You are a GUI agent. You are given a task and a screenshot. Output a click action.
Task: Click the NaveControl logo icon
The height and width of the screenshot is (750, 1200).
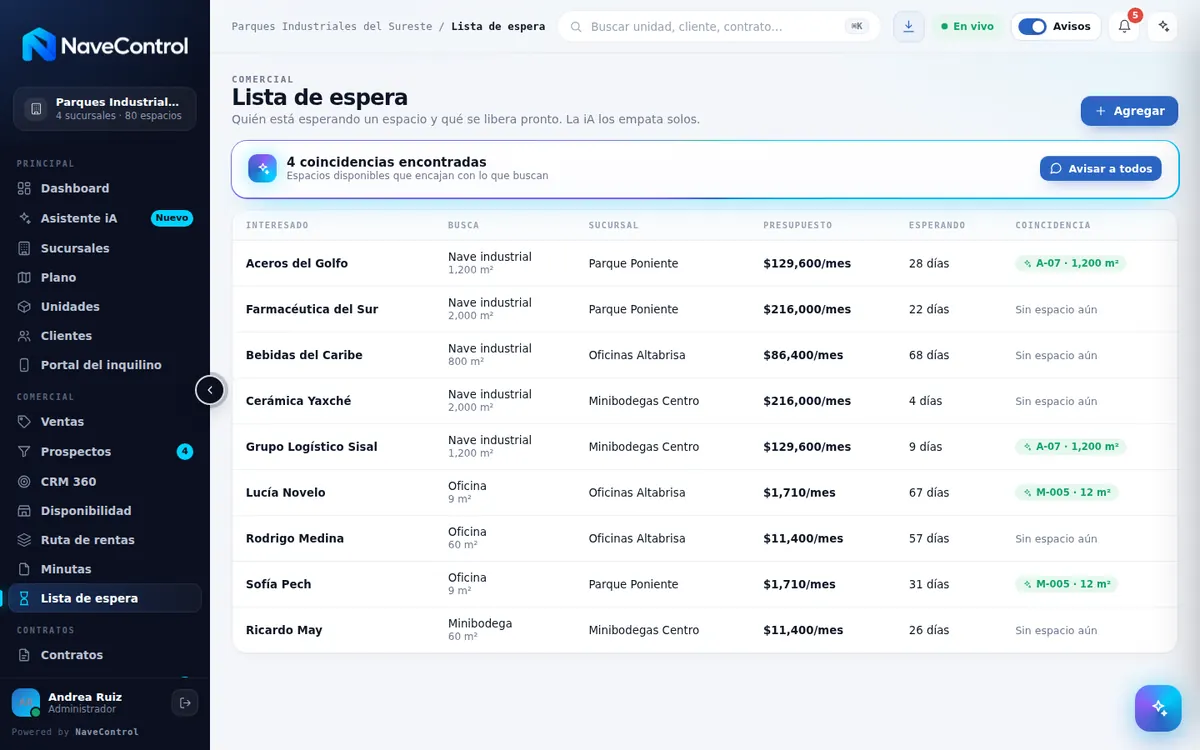click(39, 45)
